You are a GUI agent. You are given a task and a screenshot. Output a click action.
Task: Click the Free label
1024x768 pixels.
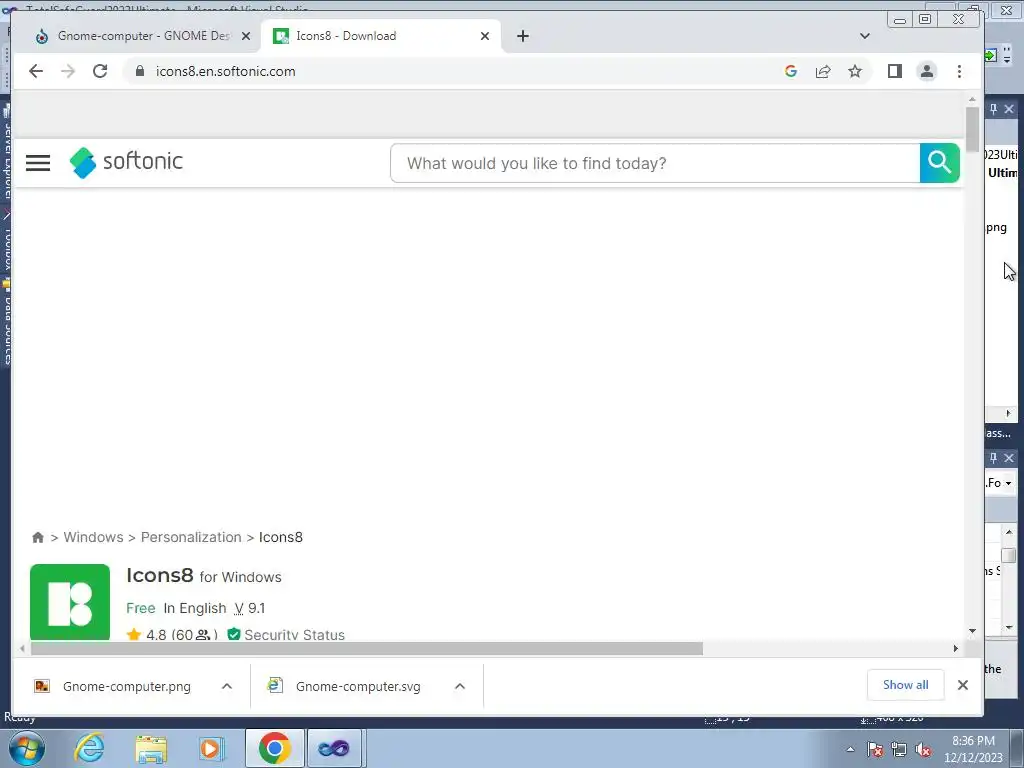(141, 608)
